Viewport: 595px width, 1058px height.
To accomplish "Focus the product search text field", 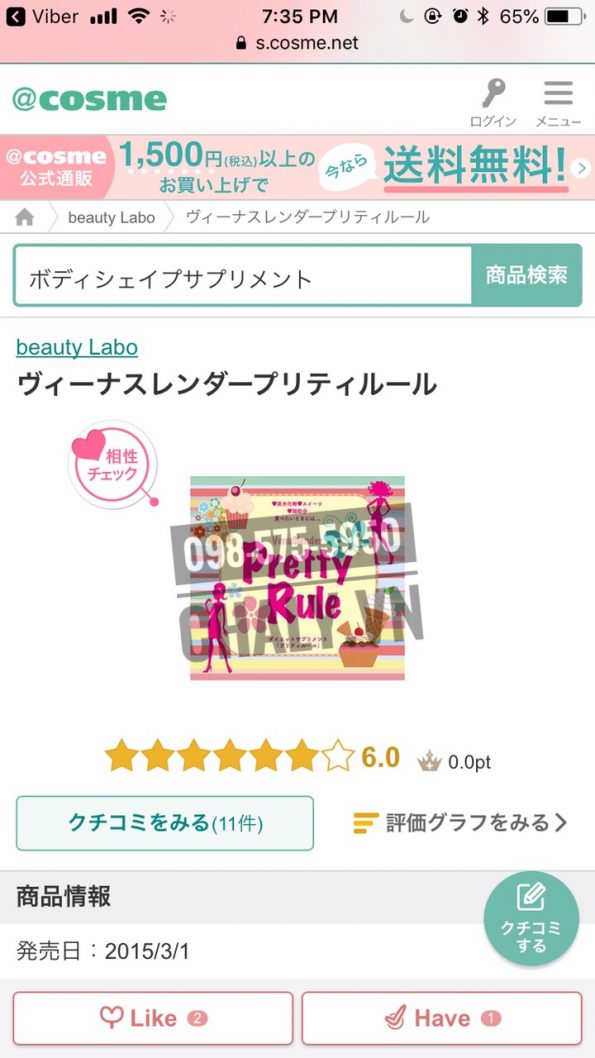I will coord(243,275).
